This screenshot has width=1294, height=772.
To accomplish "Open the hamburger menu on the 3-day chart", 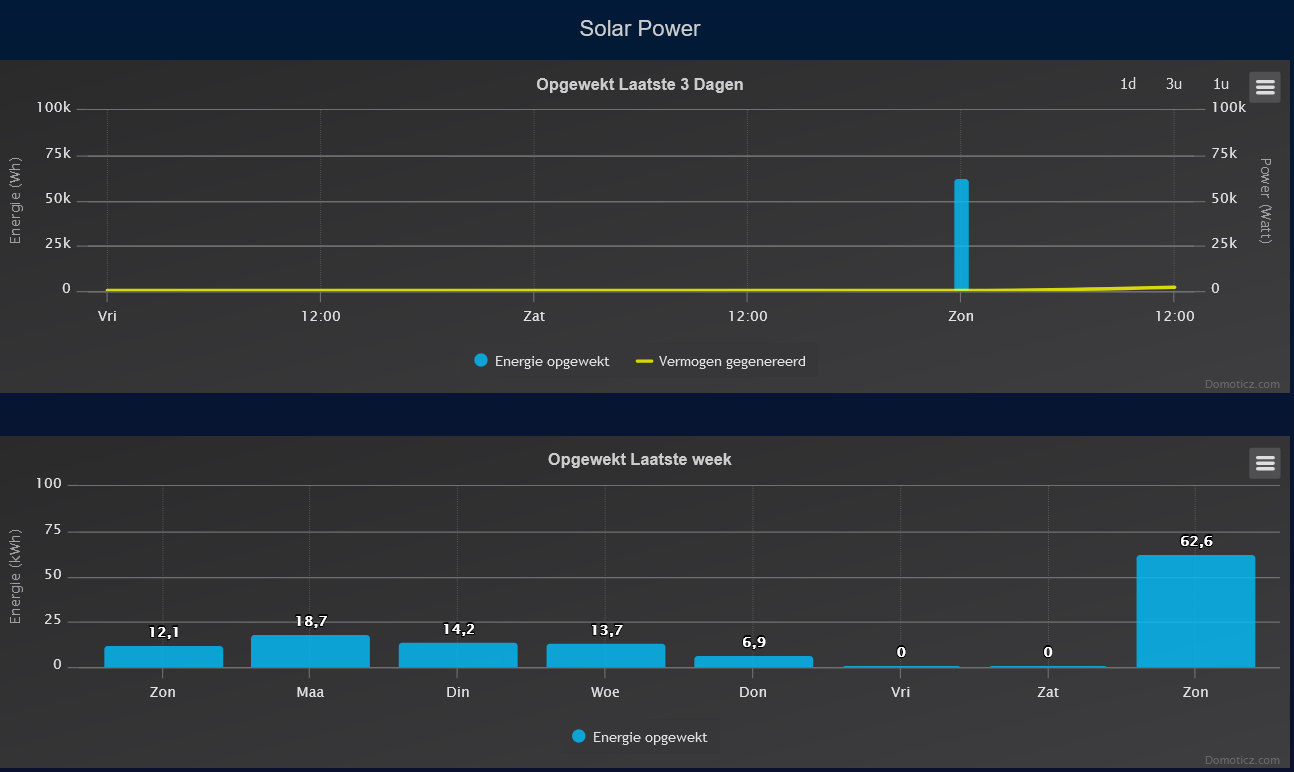I will click(x=1264, y=87).
